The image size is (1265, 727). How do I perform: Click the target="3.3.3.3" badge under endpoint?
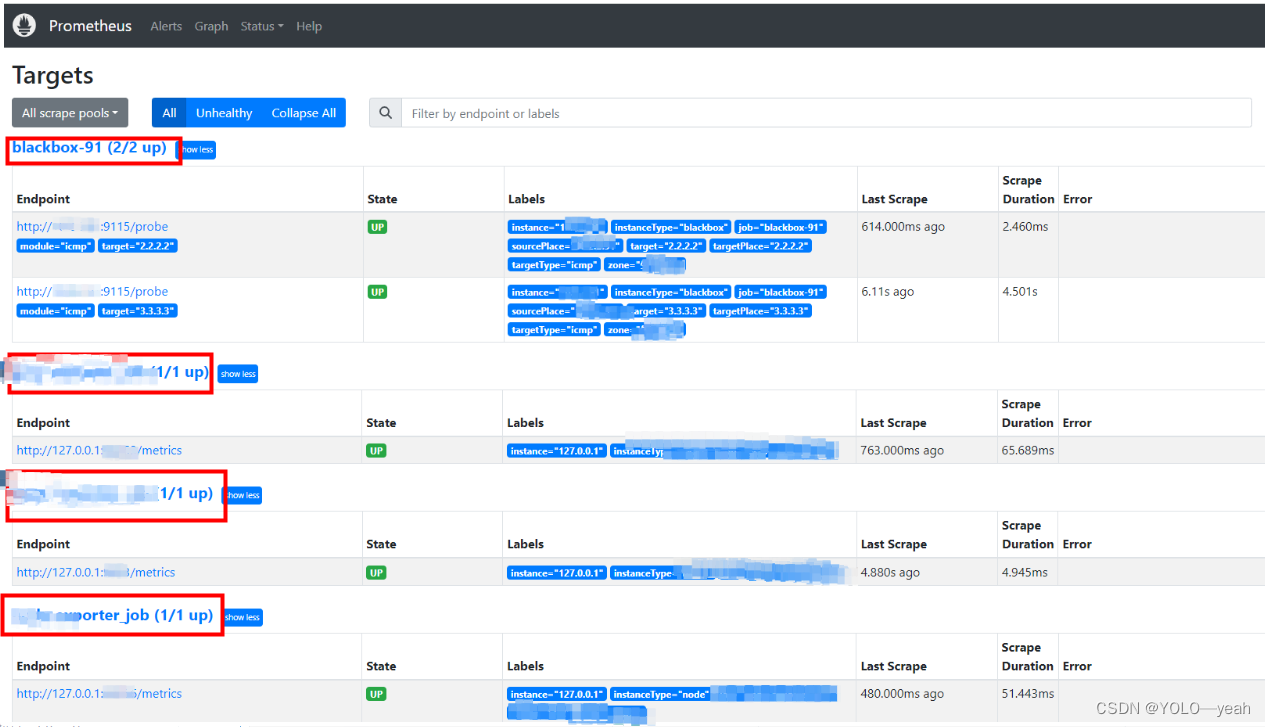click(x=138, y=311)
